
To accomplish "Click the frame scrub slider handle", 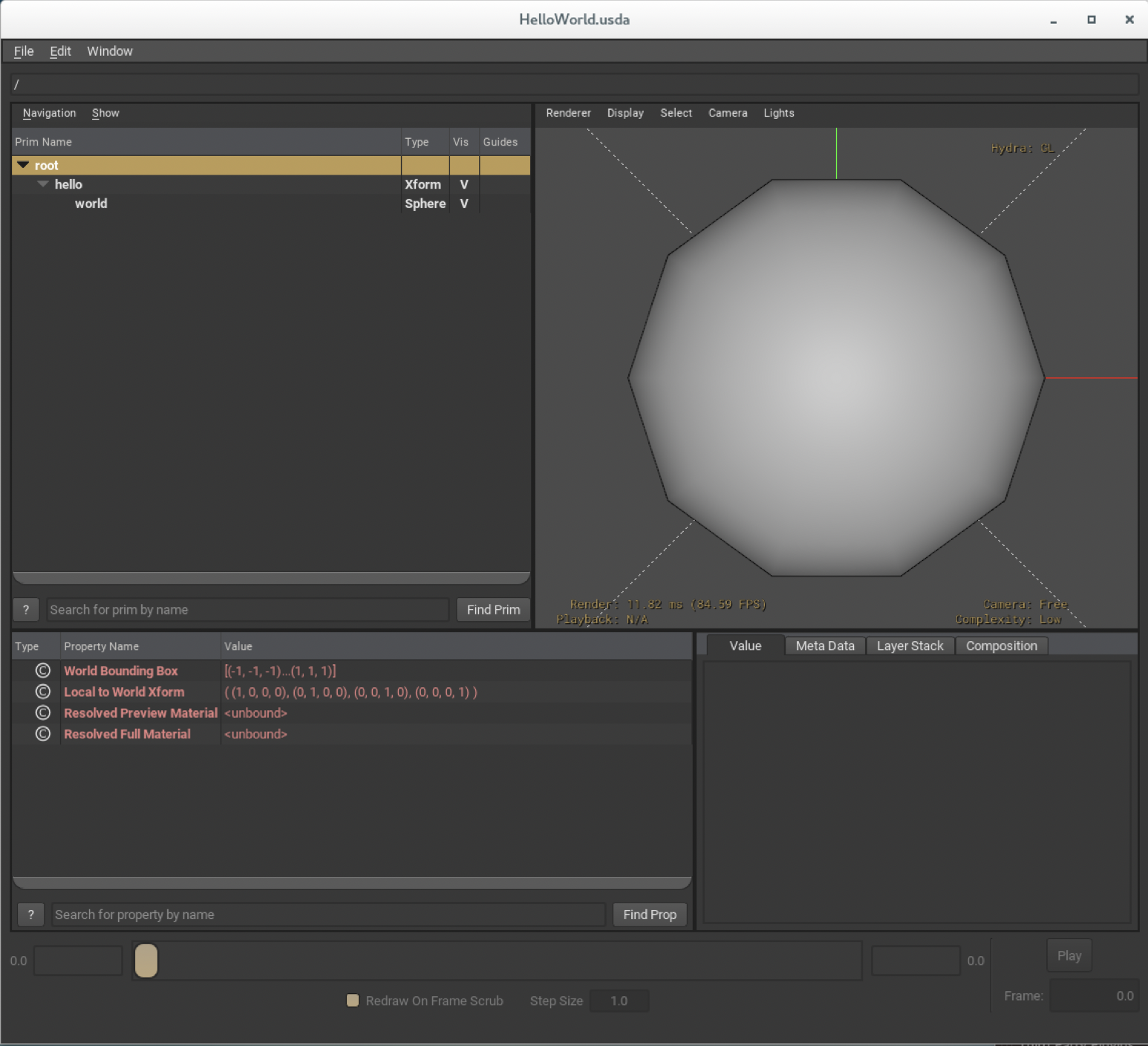I will (x=146, y=961).
